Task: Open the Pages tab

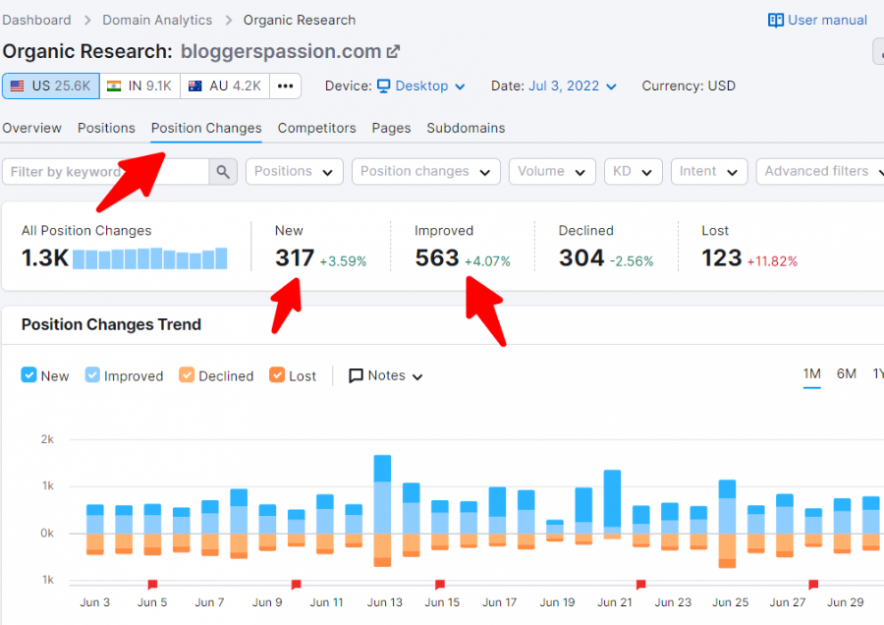Action: pos(391,128)
